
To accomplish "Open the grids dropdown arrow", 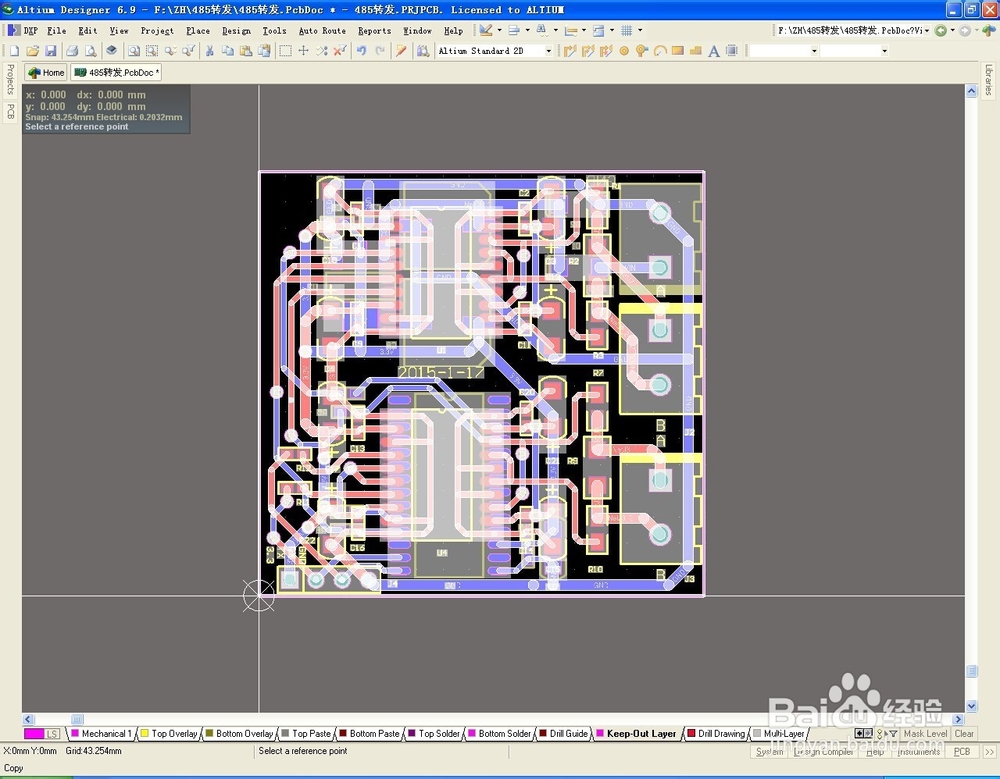I will (640, 30).
